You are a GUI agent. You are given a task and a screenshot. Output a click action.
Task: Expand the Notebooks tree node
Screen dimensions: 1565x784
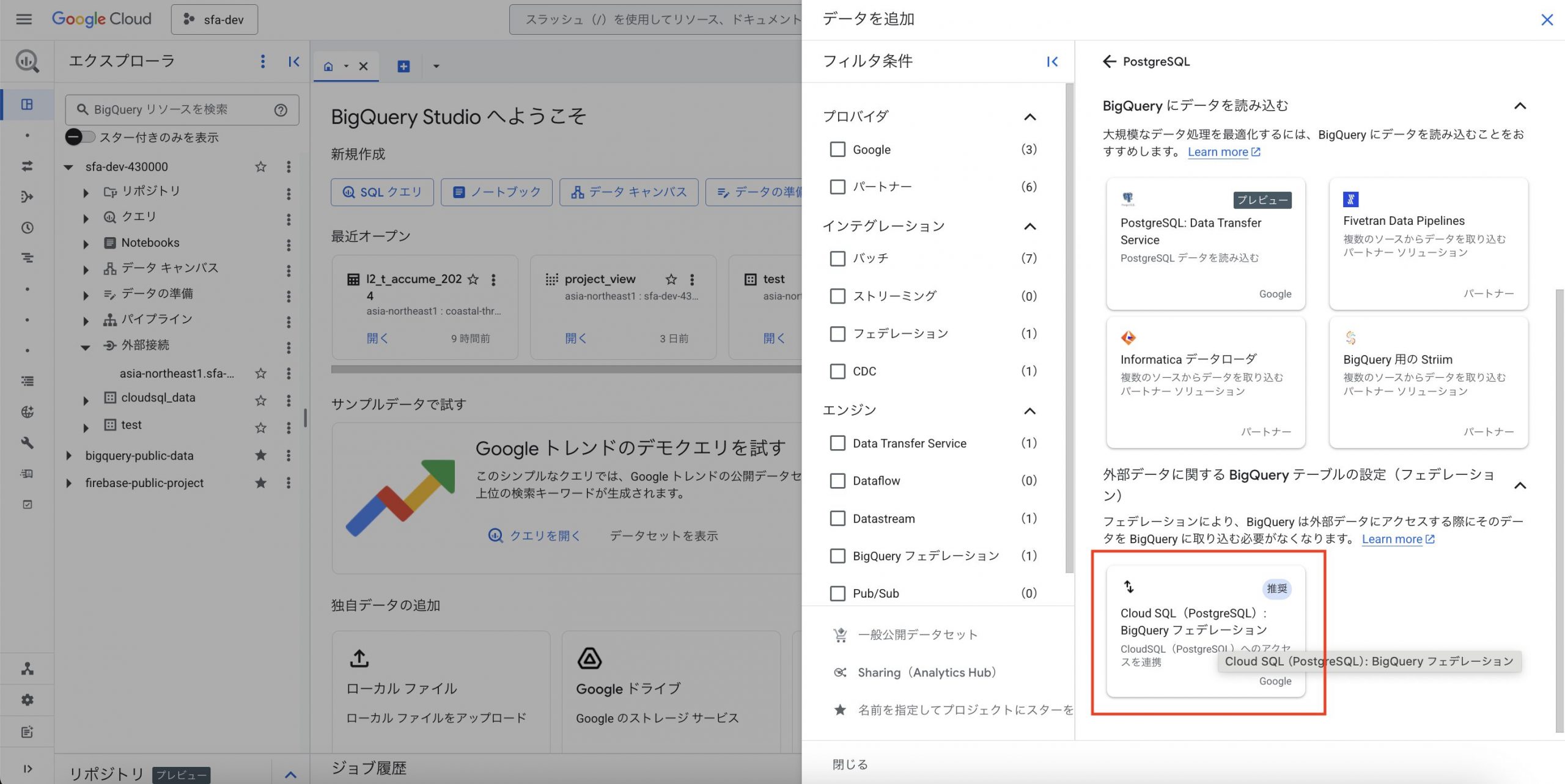pyautogui.click(x=86, y=244)
